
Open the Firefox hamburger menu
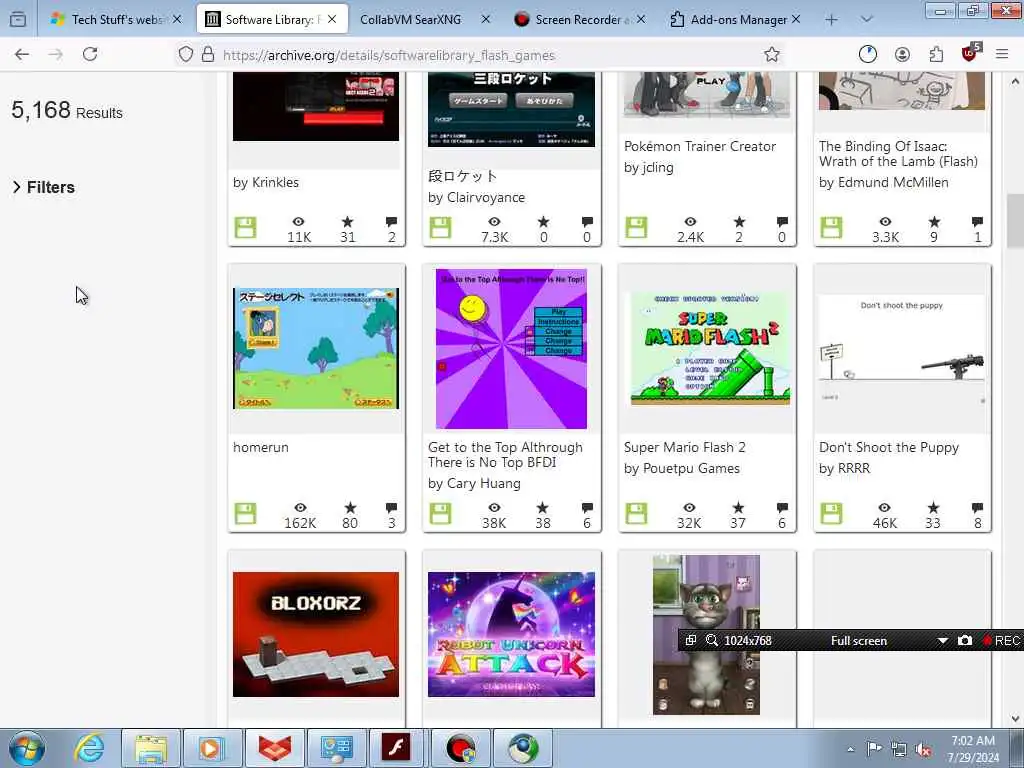(x=1002, y=55)
